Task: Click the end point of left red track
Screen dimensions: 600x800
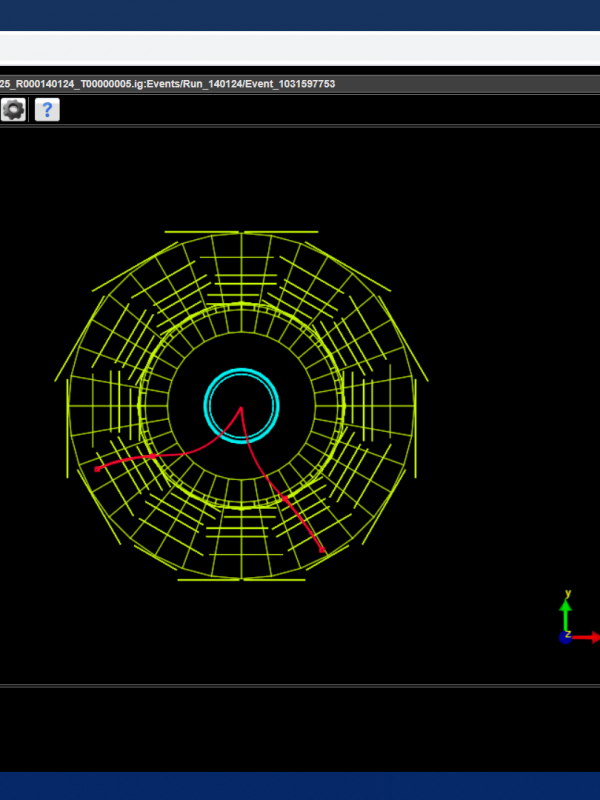Action: point(97,469)
